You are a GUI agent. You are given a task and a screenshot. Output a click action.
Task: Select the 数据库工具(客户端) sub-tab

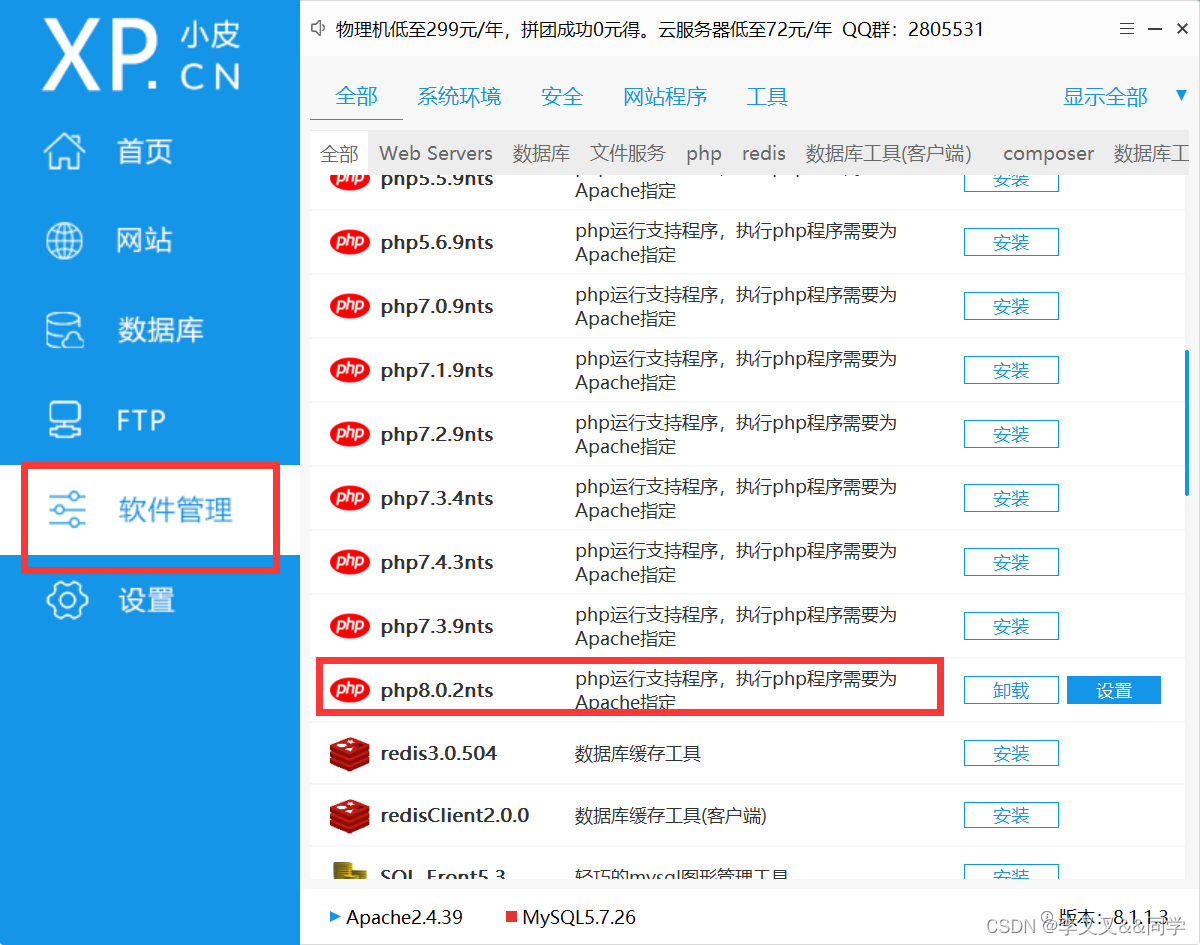[x=888, y=154]
